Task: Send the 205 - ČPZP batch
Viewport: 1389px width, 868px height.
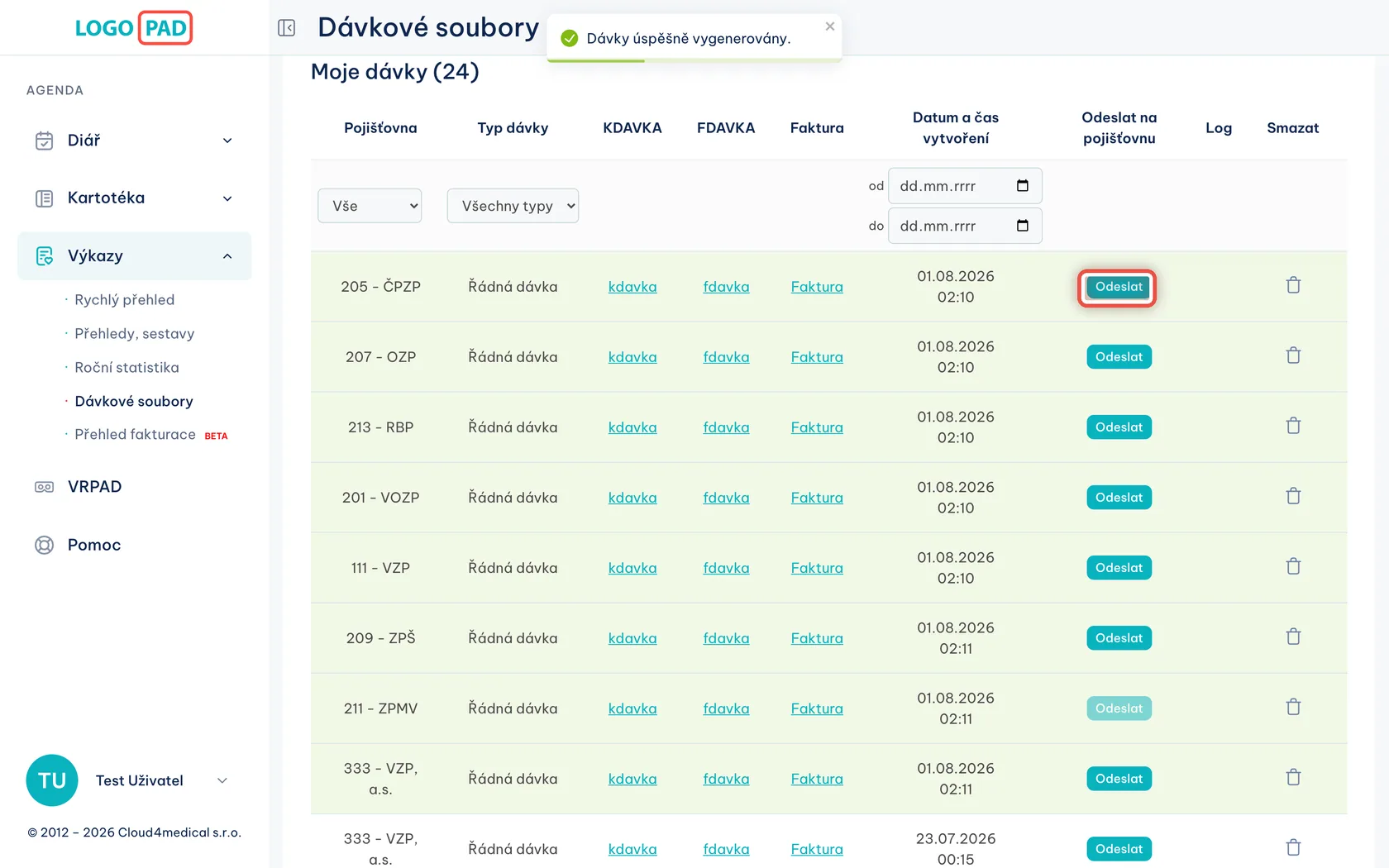Action: pyautogui.click(x=1119, y=287)
